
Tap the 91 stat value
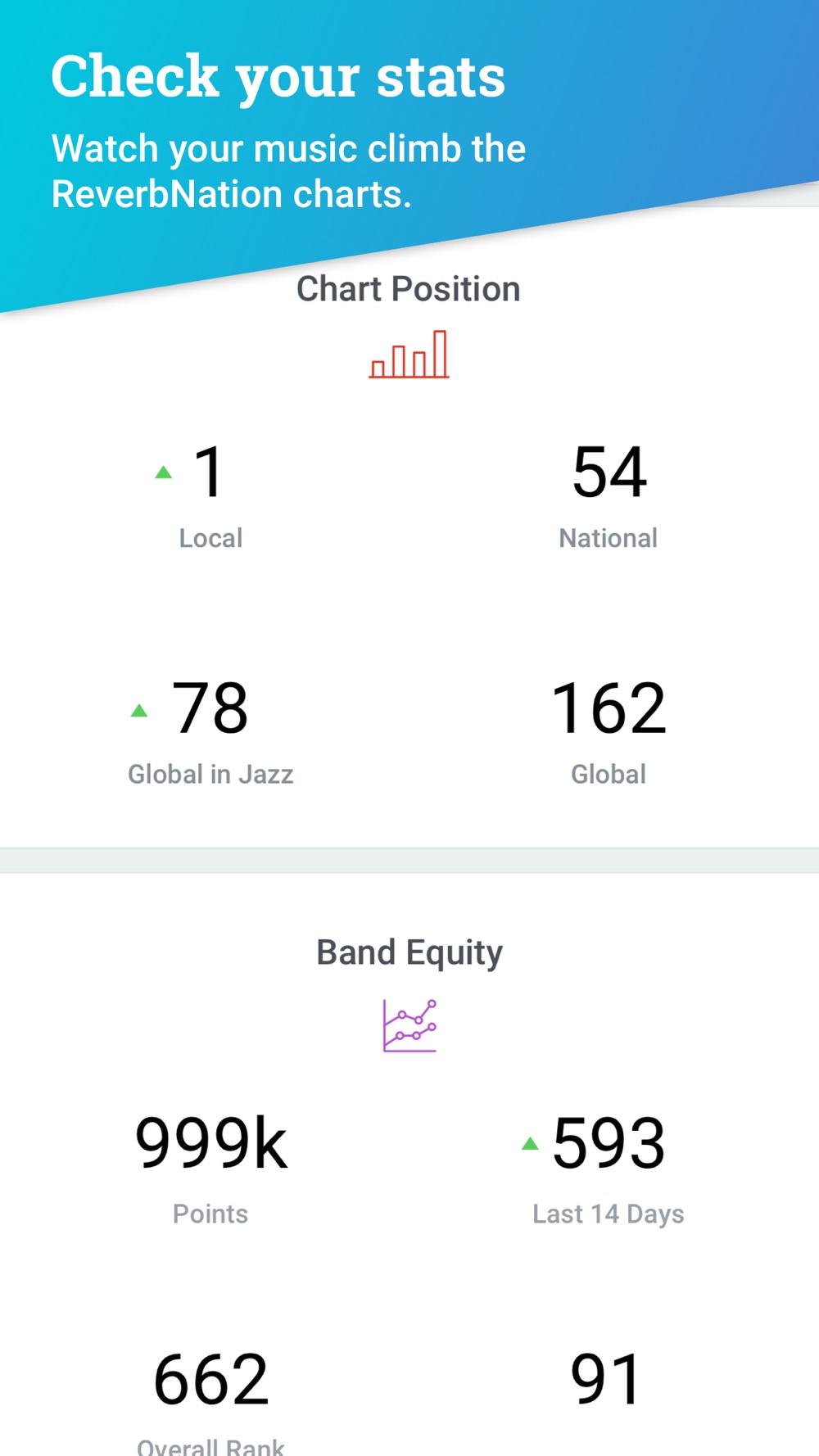(606, 1380)
